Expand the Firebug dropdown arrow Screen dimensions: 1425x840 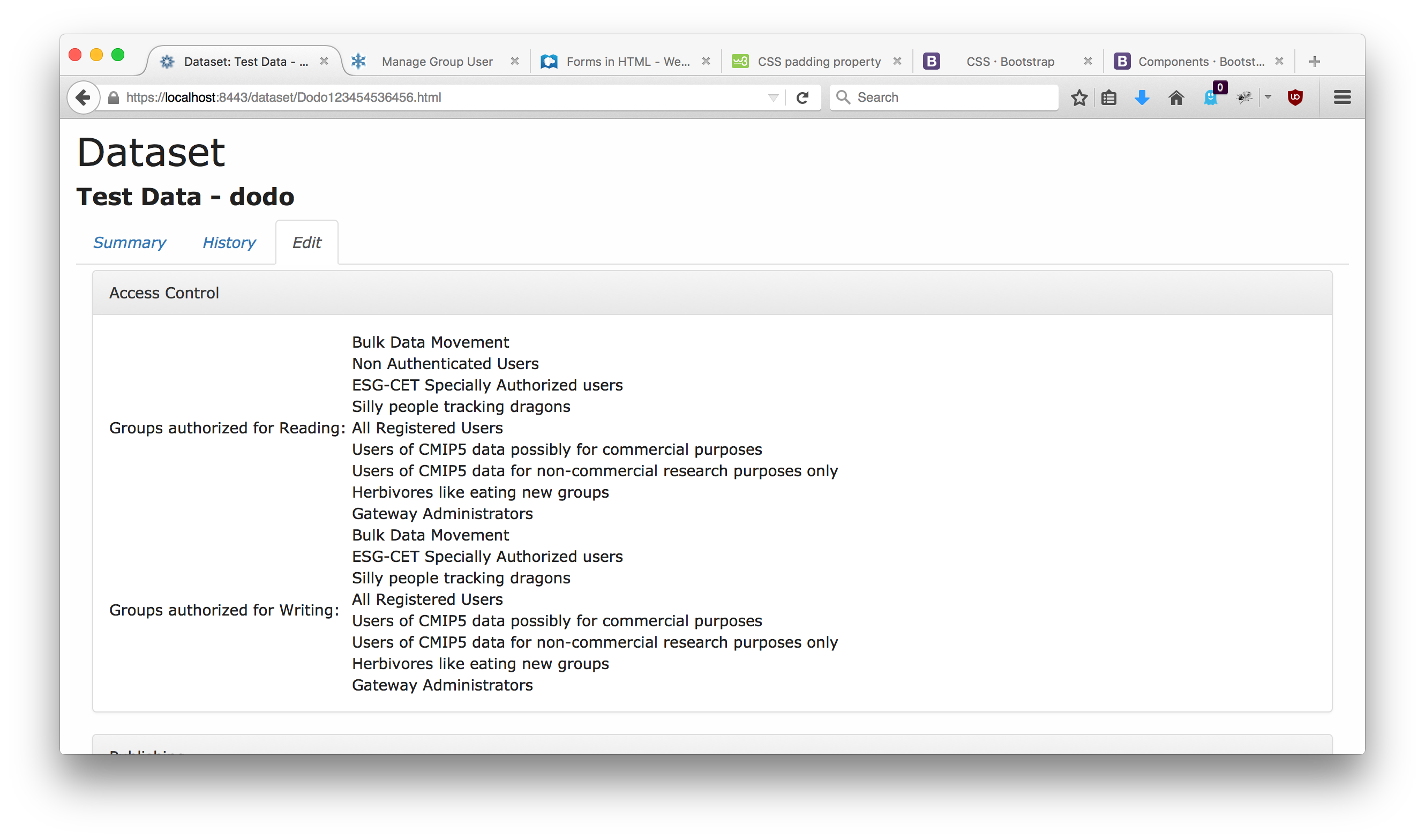(1267, 97)
